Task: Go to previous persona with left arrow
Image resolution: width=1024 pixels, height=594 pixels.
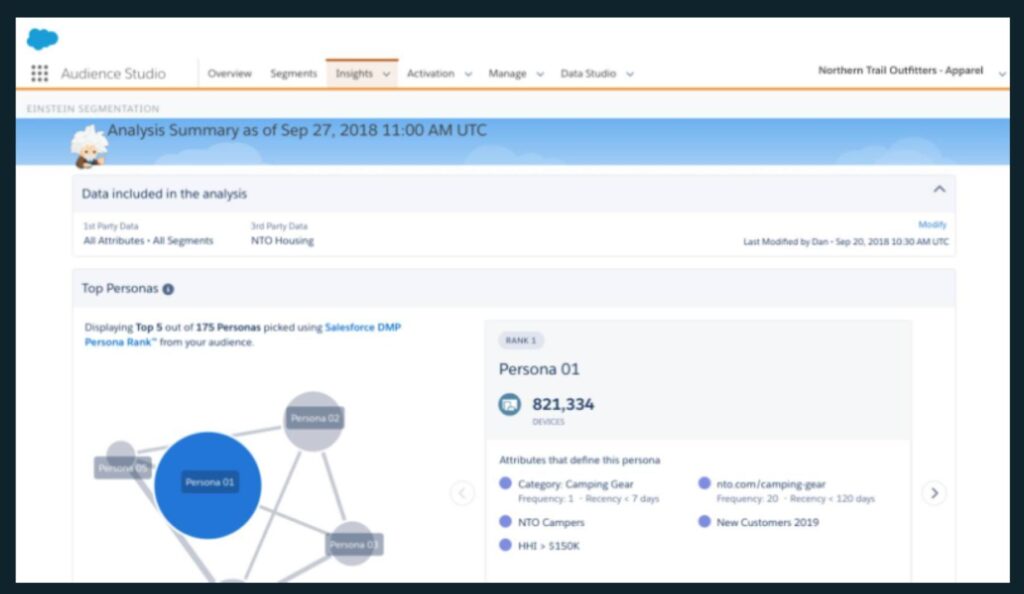Action: pos(462,493)
